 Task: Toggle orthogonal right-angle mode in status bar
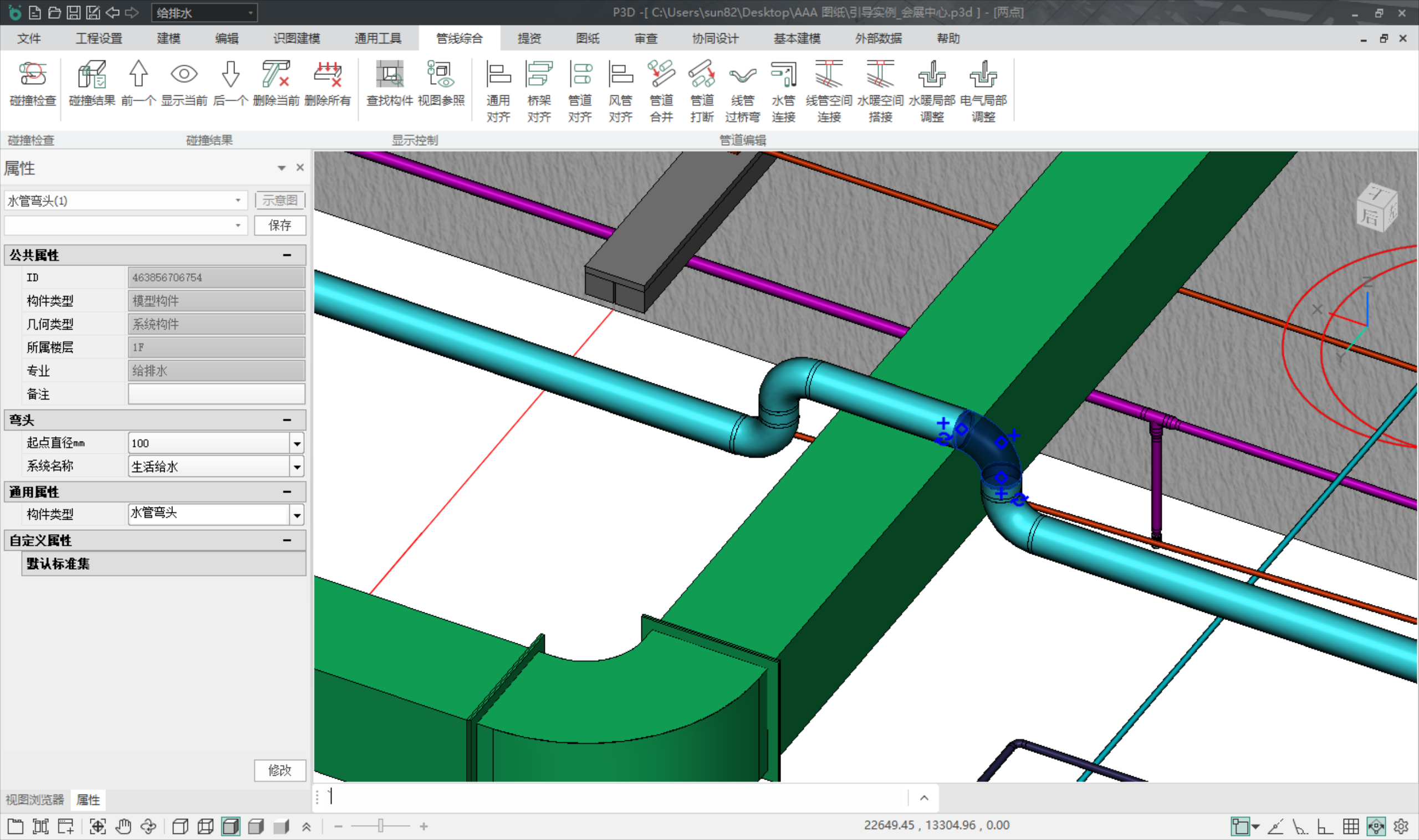pos(1325,826)
